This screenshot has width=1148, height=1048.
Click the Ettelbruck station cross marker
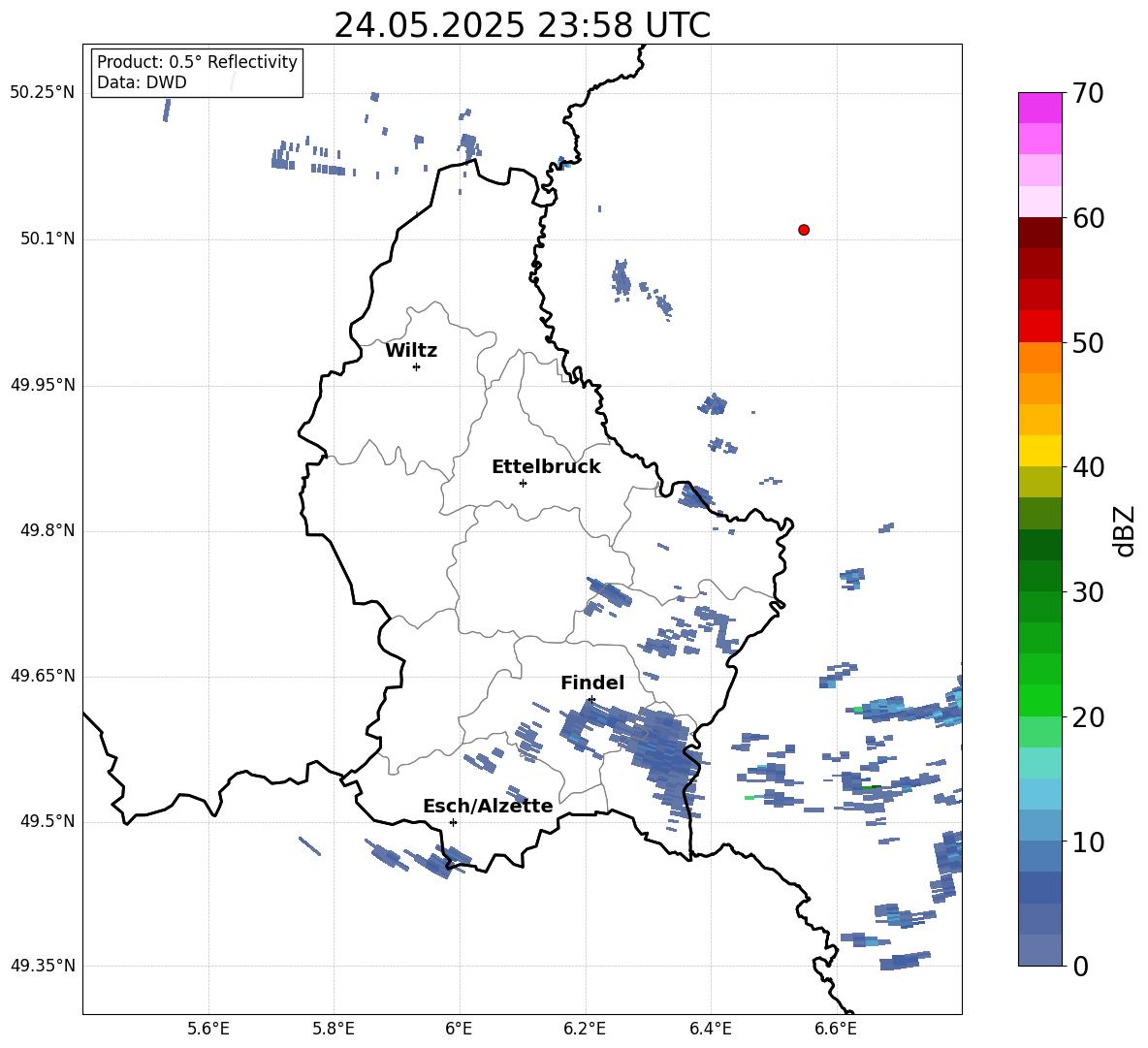(x=523, y=483)
